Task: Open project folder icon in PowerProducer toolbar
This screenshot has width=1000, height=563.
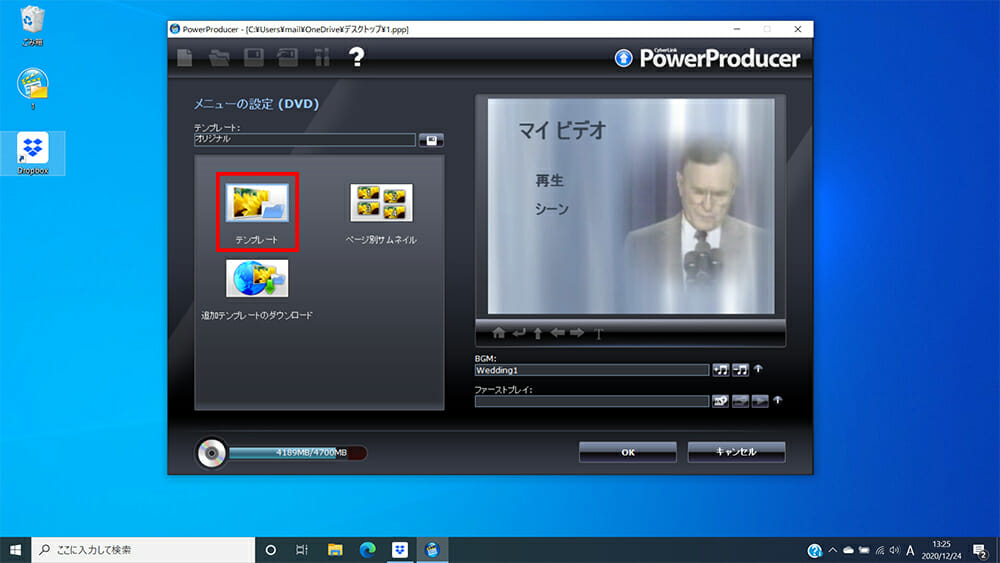Action: point(219,58)
